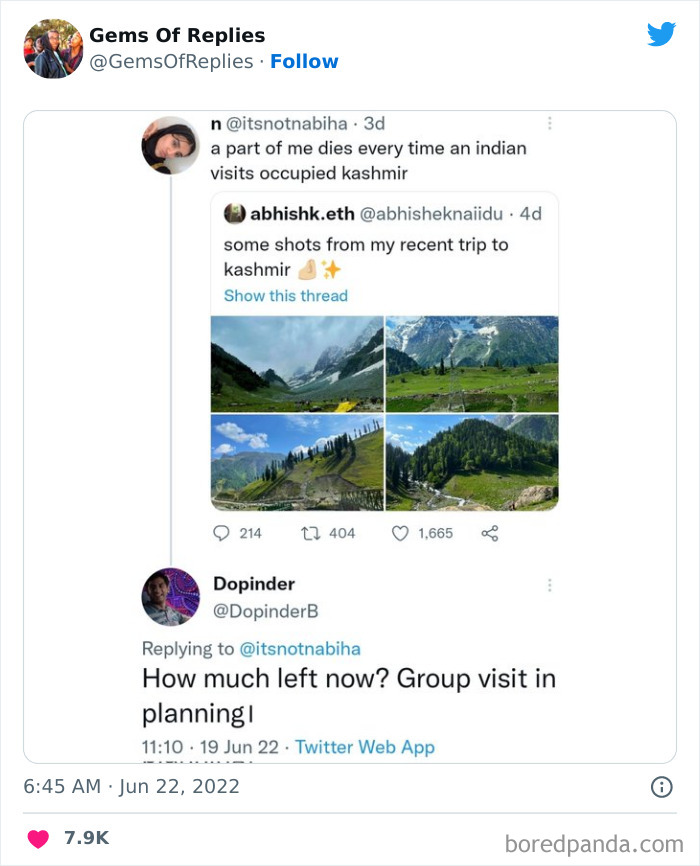Click the @GemsOfReplies handle
The width and height of the screenshot is (700, 866).
coord(171,61)
